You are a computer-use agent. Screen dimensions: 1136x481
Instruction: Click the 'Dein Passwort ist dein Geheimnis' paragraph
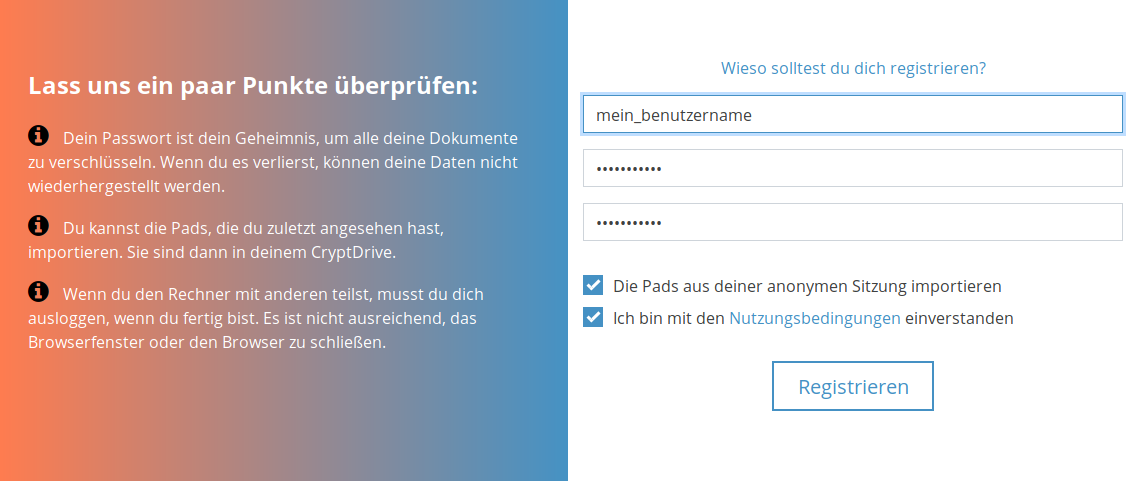(273, 160)
